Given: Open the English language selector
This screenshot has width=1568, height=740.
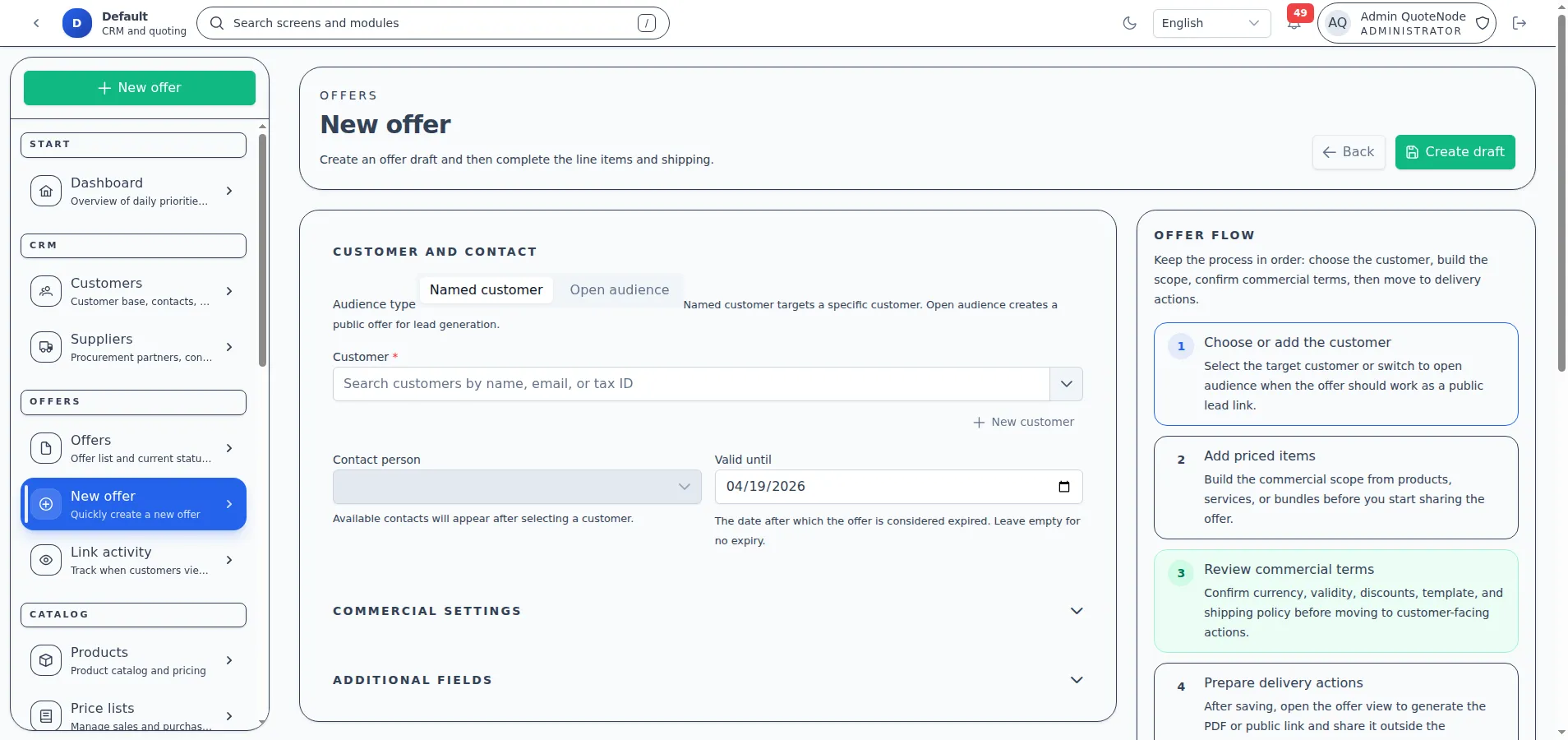Looking at the screenshot, I should click(1211, 23).
